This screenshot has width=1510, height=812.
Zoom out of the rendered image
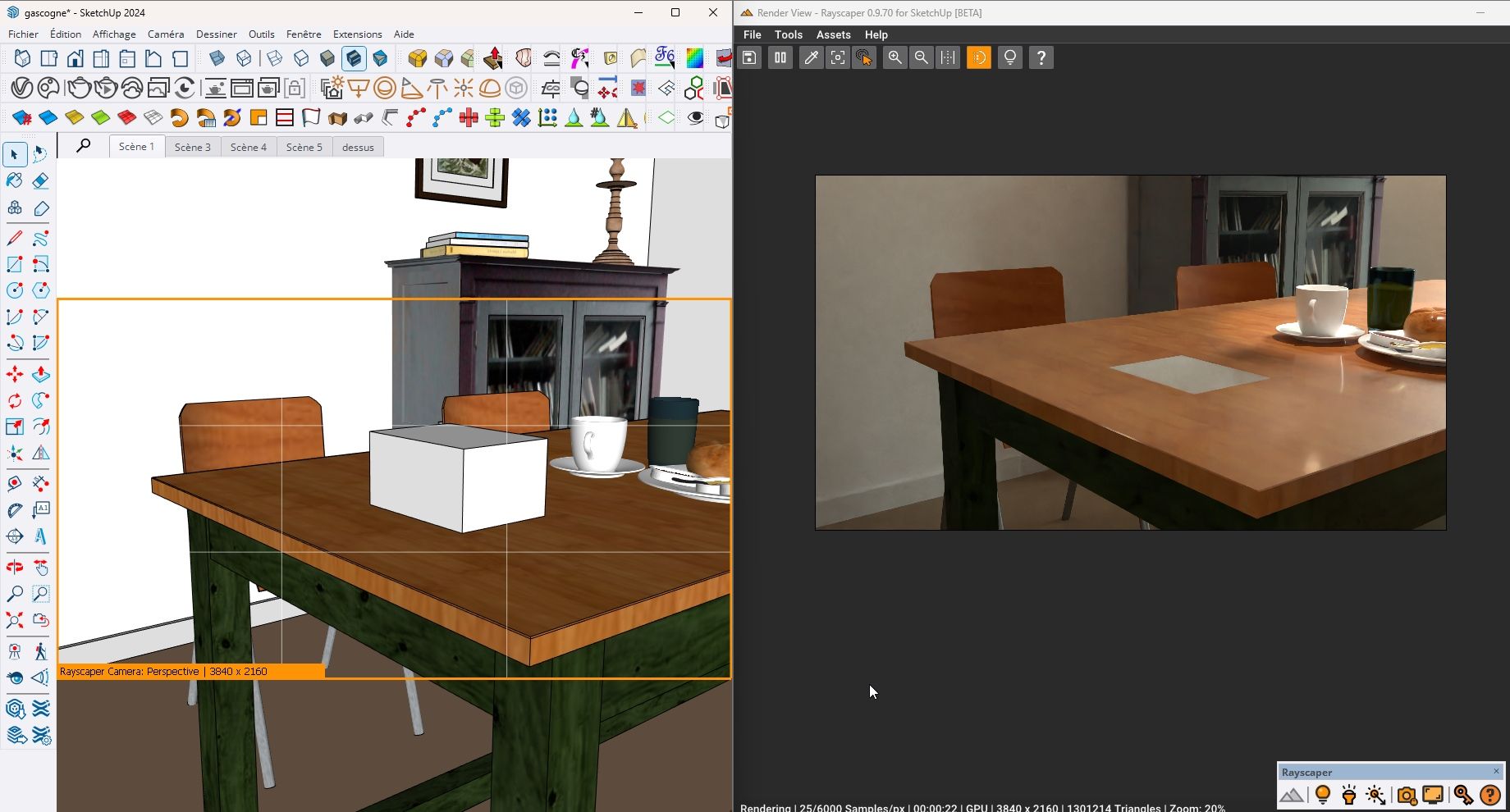tap(922, 57)
